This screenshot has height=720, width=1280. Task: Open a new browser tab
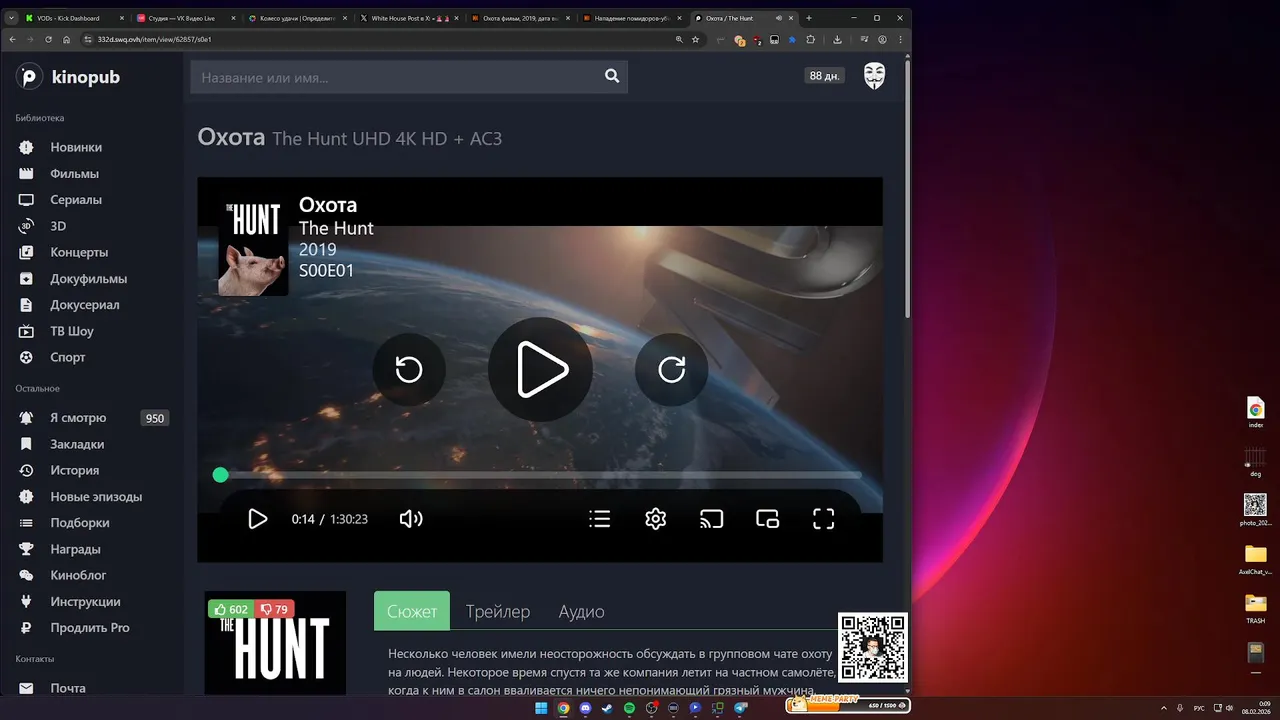(809, 18)
